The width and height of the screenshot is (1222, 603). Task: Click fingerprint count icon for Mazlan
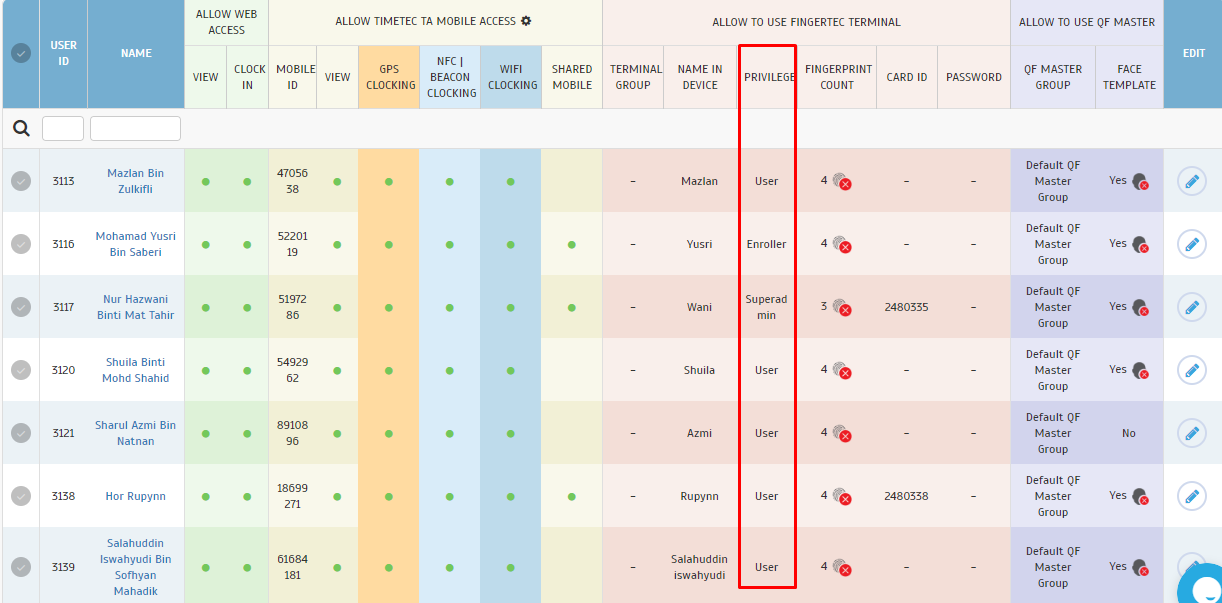tap(840, 181)
